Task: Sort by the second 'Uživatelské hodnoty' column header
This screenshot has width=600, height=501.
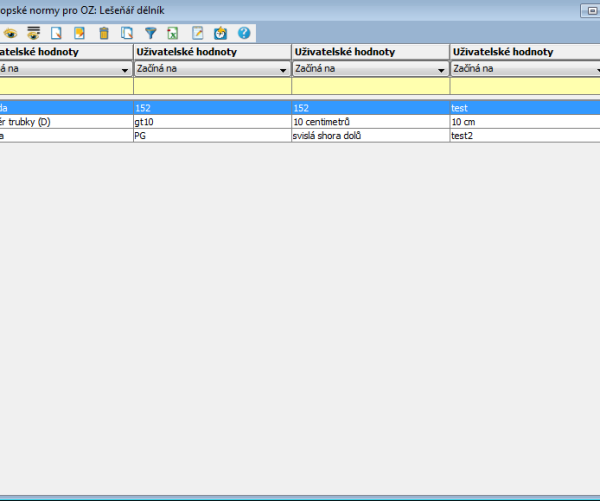Action: coord(211,51)
